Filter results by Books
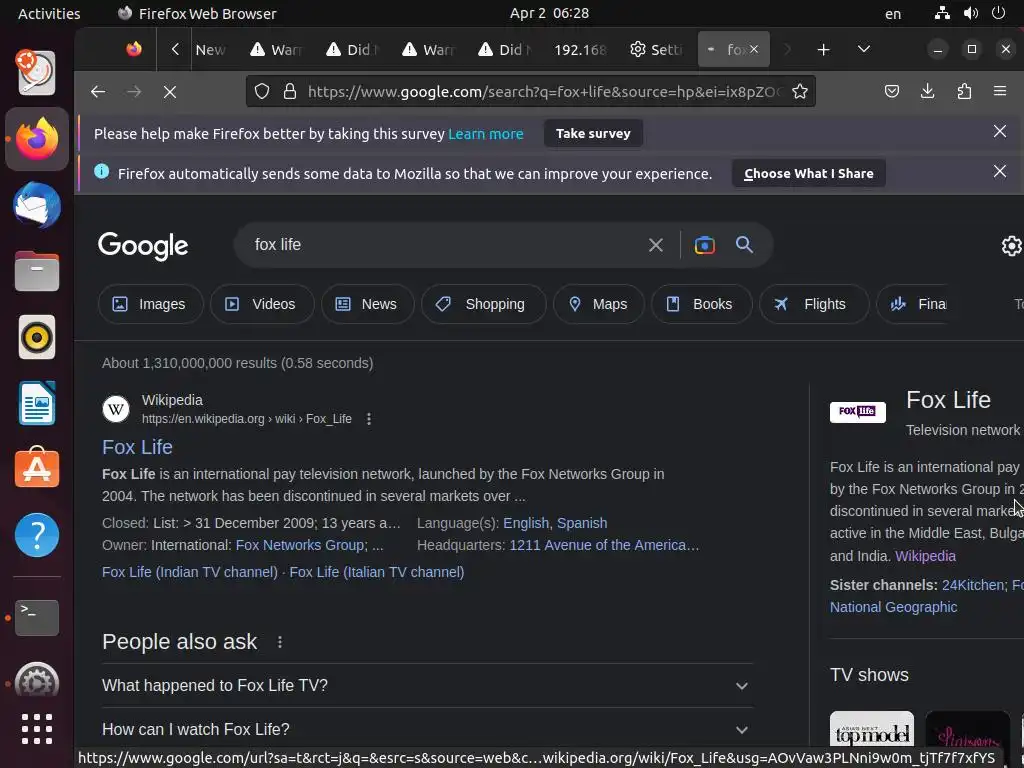Screen dimensions: 1024x768 click(701, 304)
